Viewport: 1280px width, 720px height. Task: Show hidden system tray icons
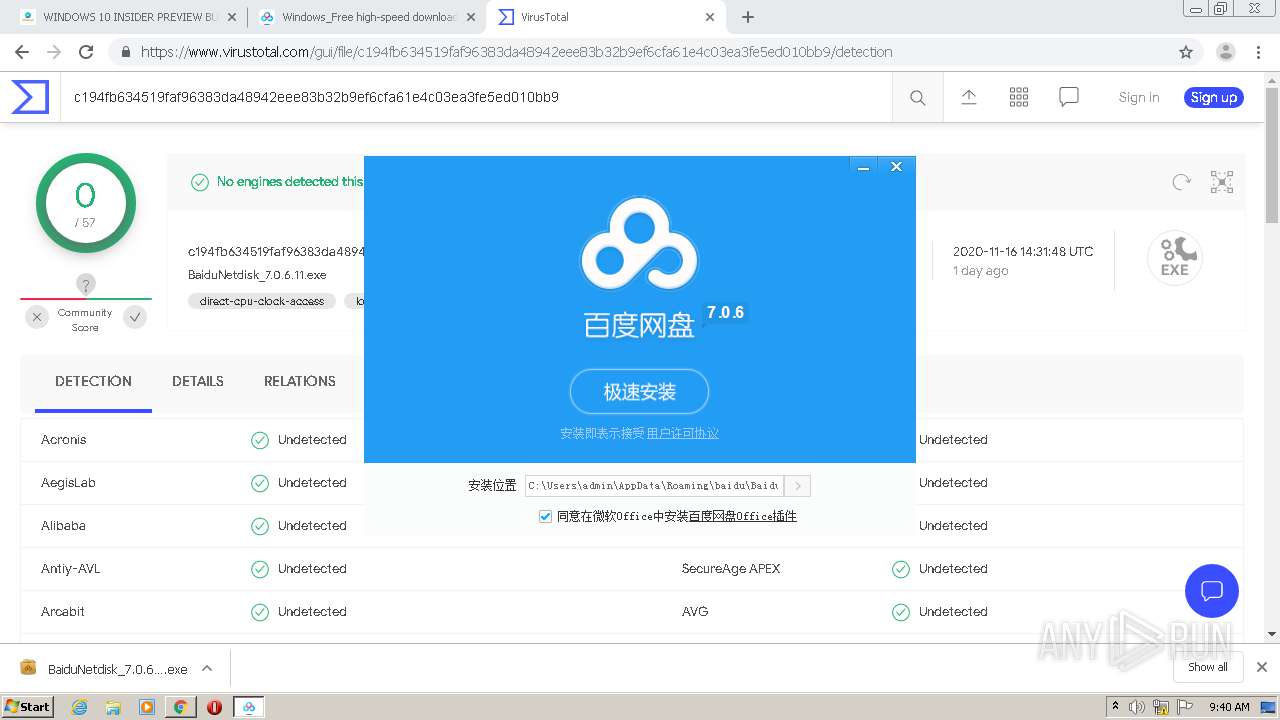(1115, 707)
